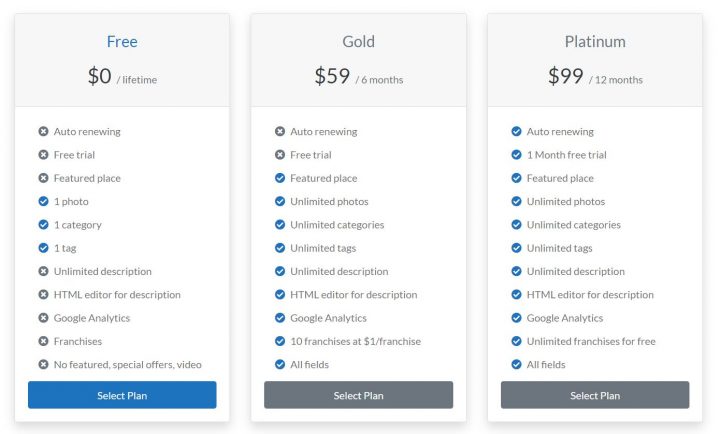Screen dimensions: 720x434
Task: Click the check icon next to 1 photo
Action: click(x=43, y=201)
